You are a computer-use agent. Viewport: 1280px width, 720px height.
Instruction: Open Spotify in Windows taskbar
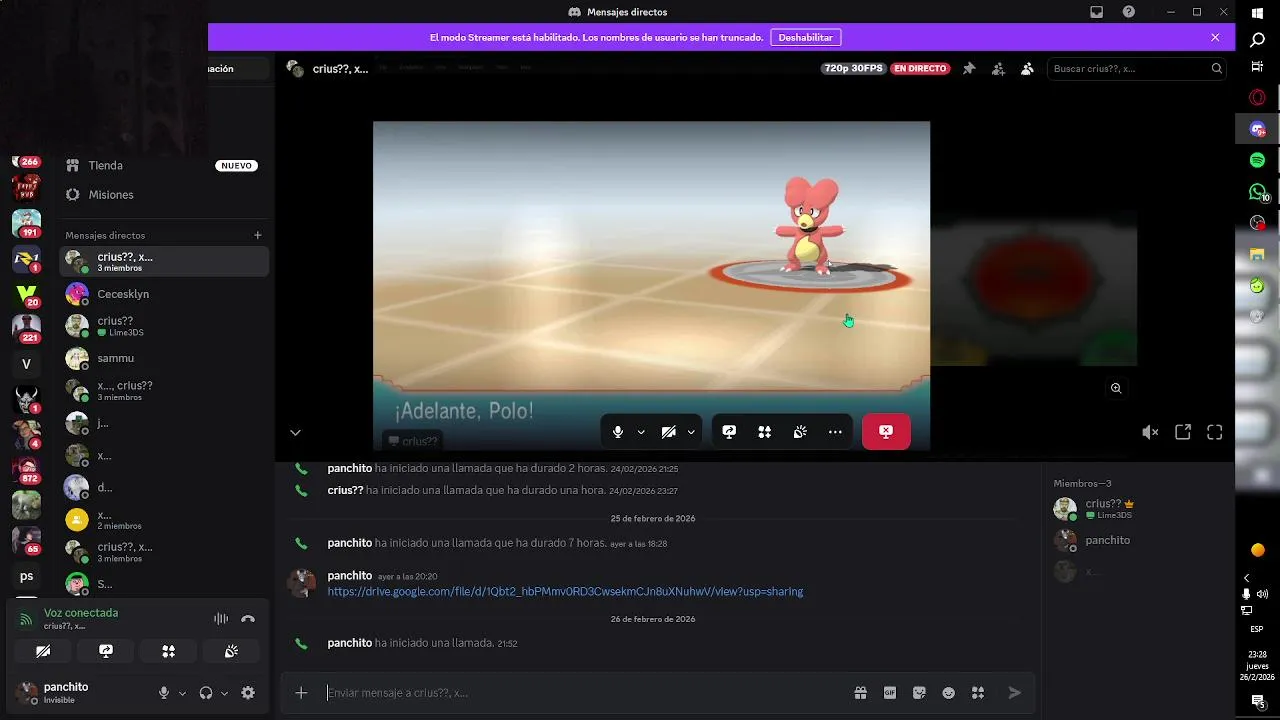point(1258,160)
